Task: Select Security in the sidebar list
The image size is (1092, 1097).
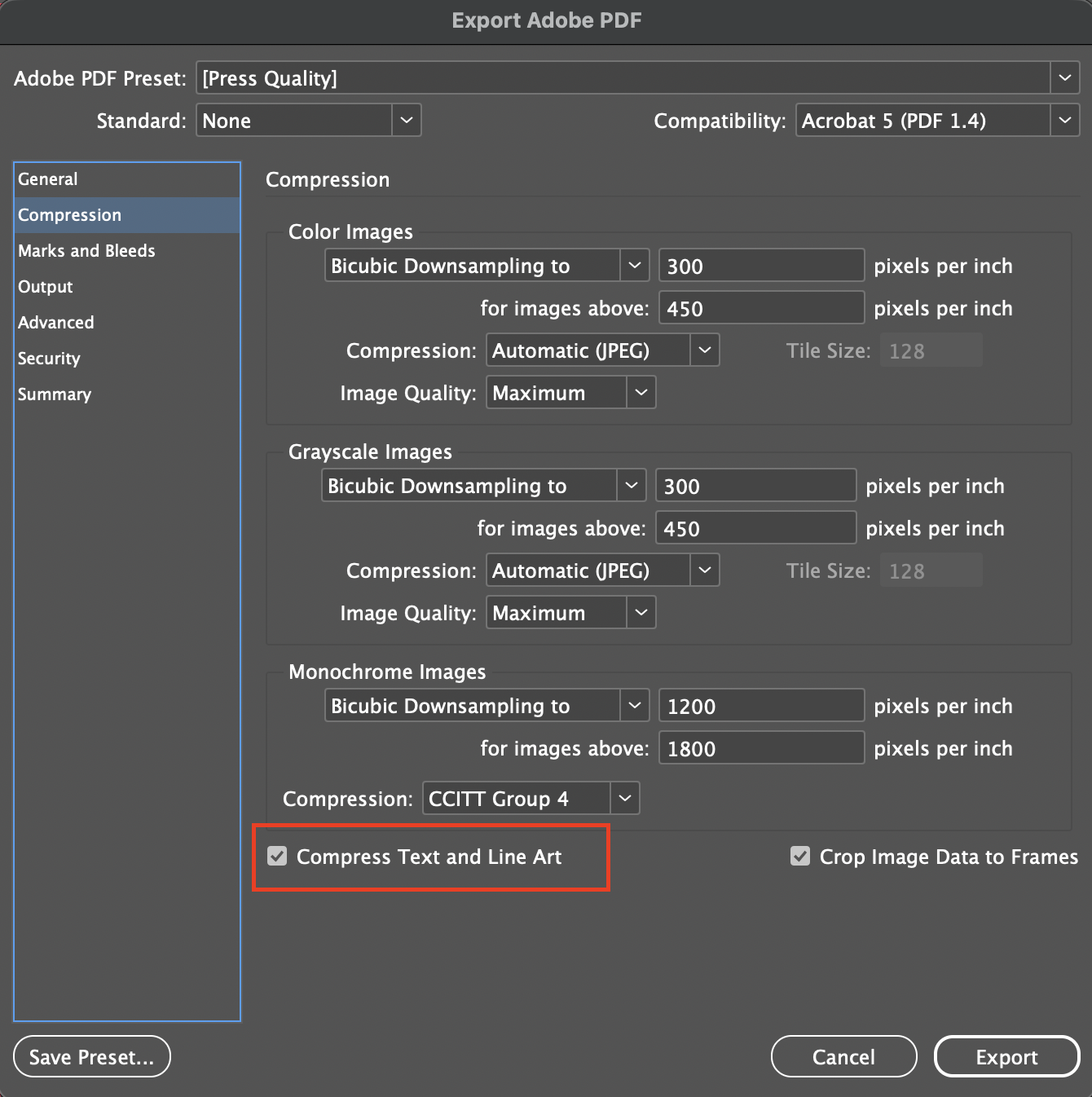Action: pos(127,359)
